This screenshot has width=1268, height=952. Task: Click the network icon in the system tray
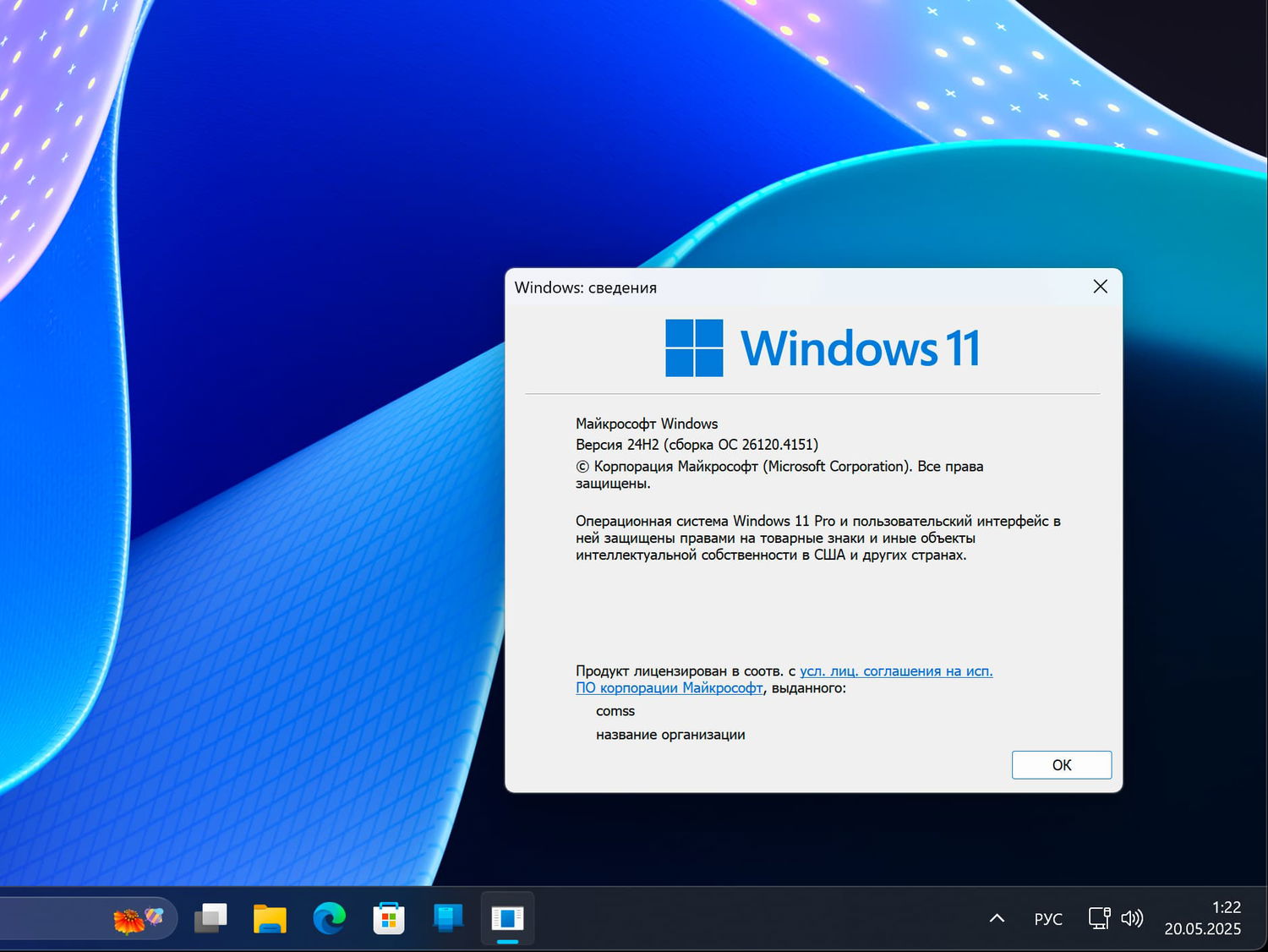point(1098,918)
